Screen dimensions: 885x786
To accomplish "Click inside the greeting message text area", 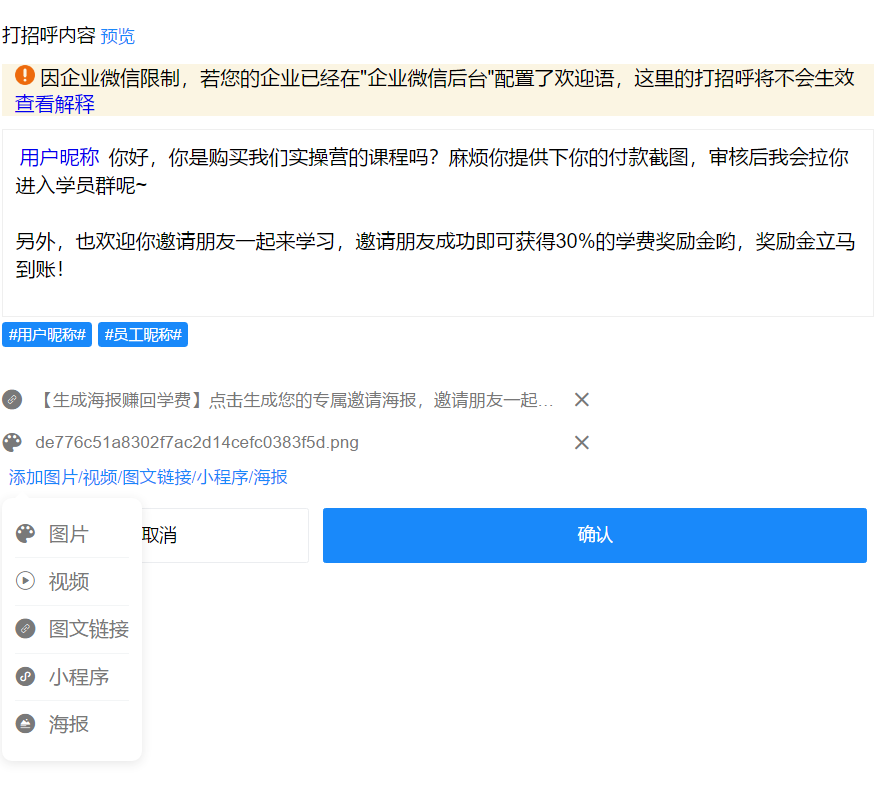I will pos(438,223).
